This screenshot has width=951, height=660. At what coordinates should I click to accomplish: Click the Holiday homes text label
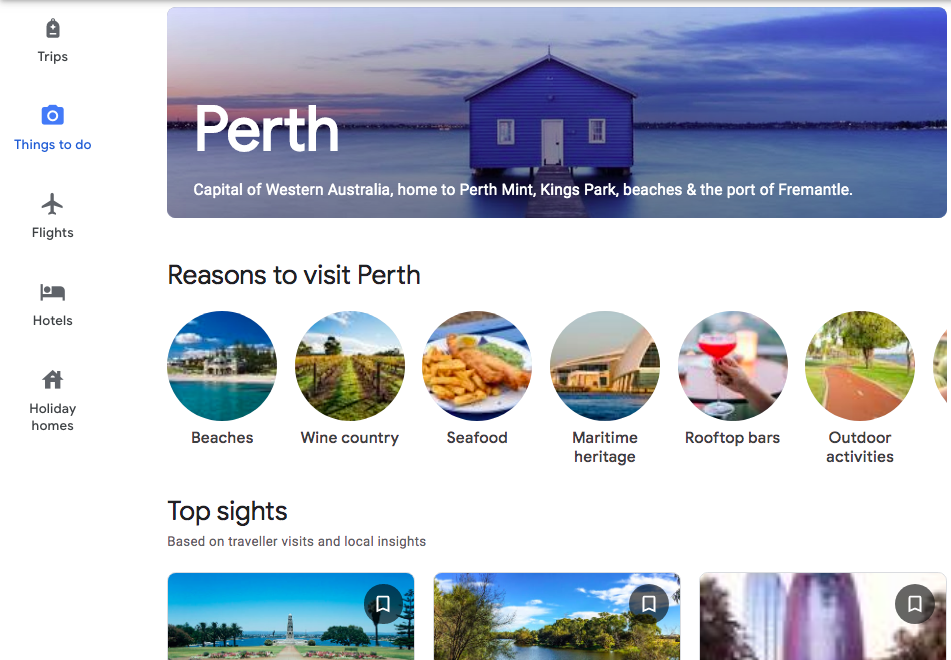[53, 417]
